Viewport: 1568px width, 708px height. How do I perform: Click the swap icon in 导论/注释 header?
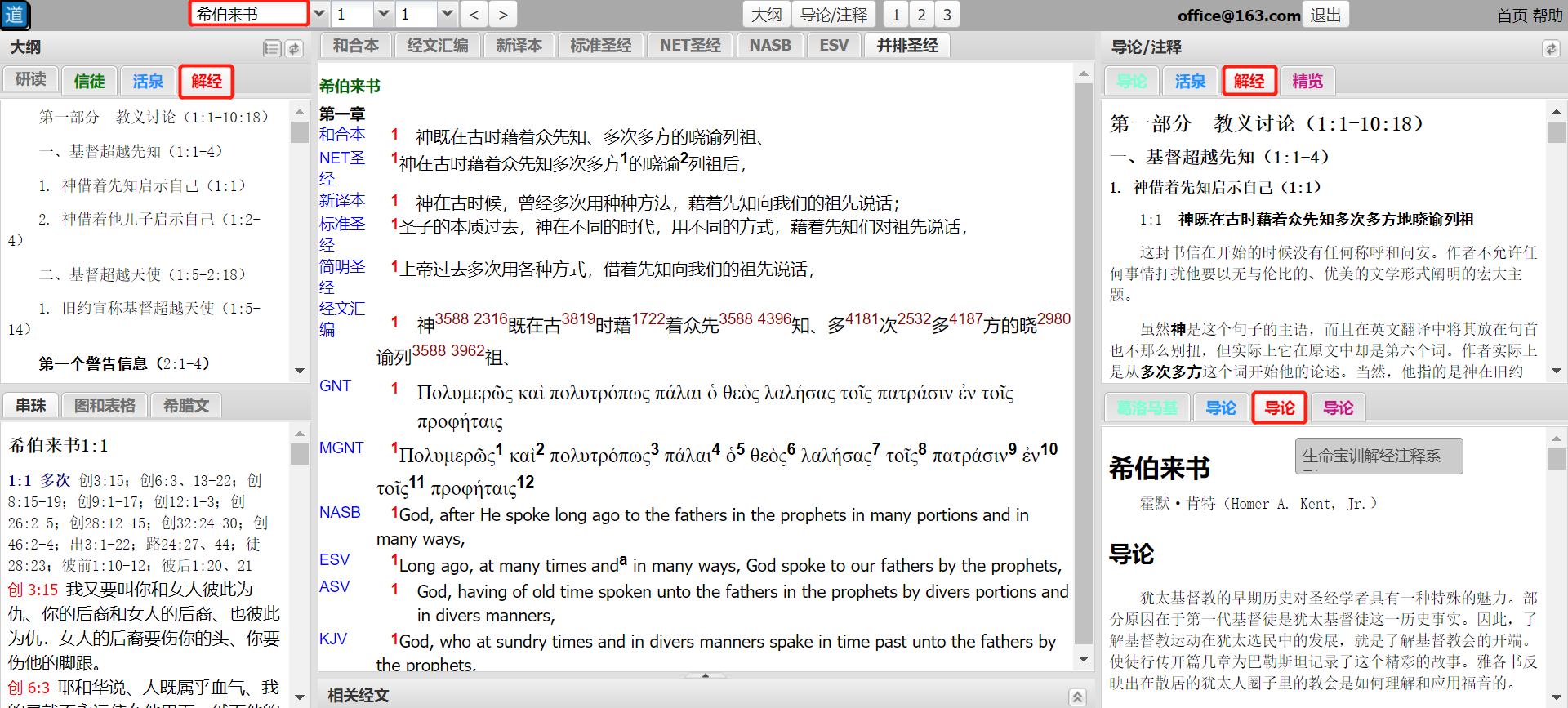[x=1550, y=49]
